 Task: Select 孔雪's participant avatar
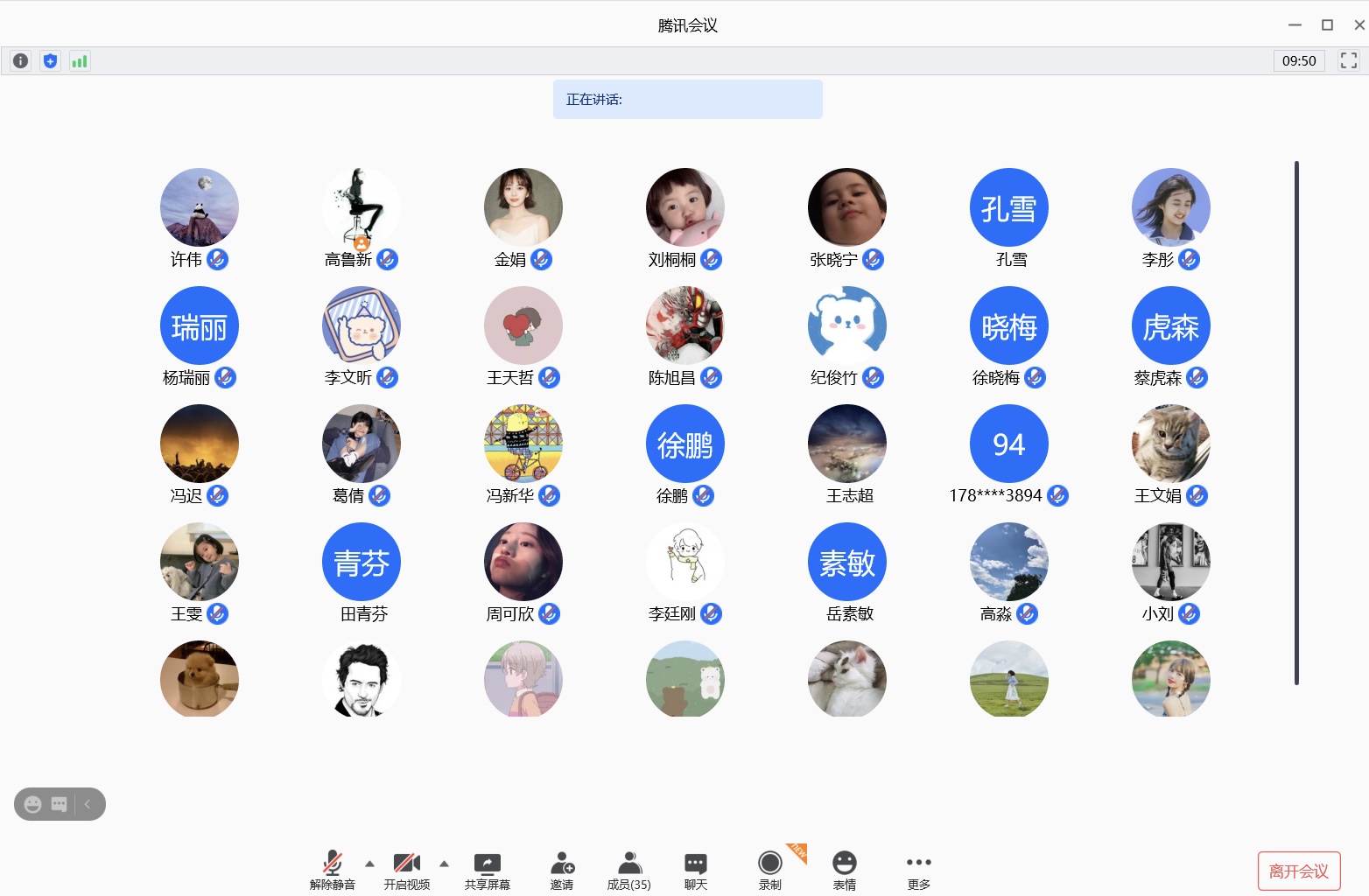pyautogui.click(x=1008, y=207)
